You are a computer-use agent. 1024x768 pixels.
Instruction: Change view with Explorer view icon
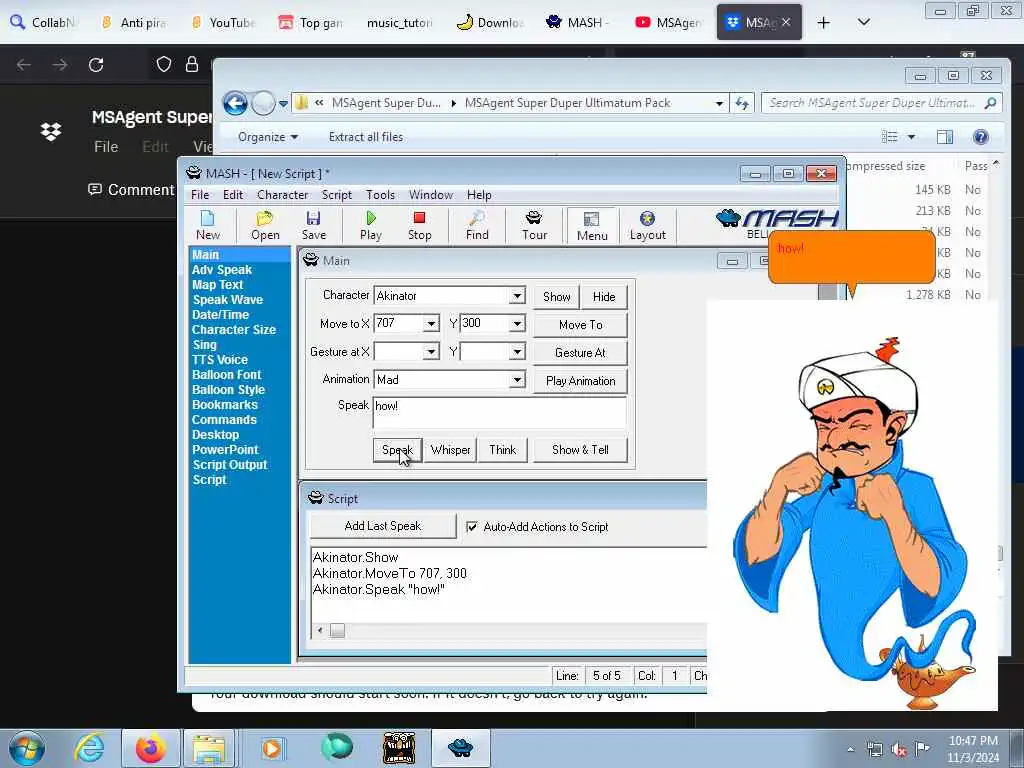889,136
